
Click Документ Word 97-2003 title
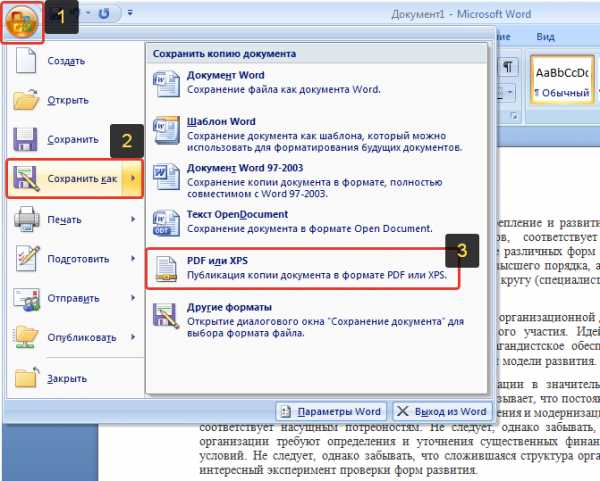[x=245, y=168]
